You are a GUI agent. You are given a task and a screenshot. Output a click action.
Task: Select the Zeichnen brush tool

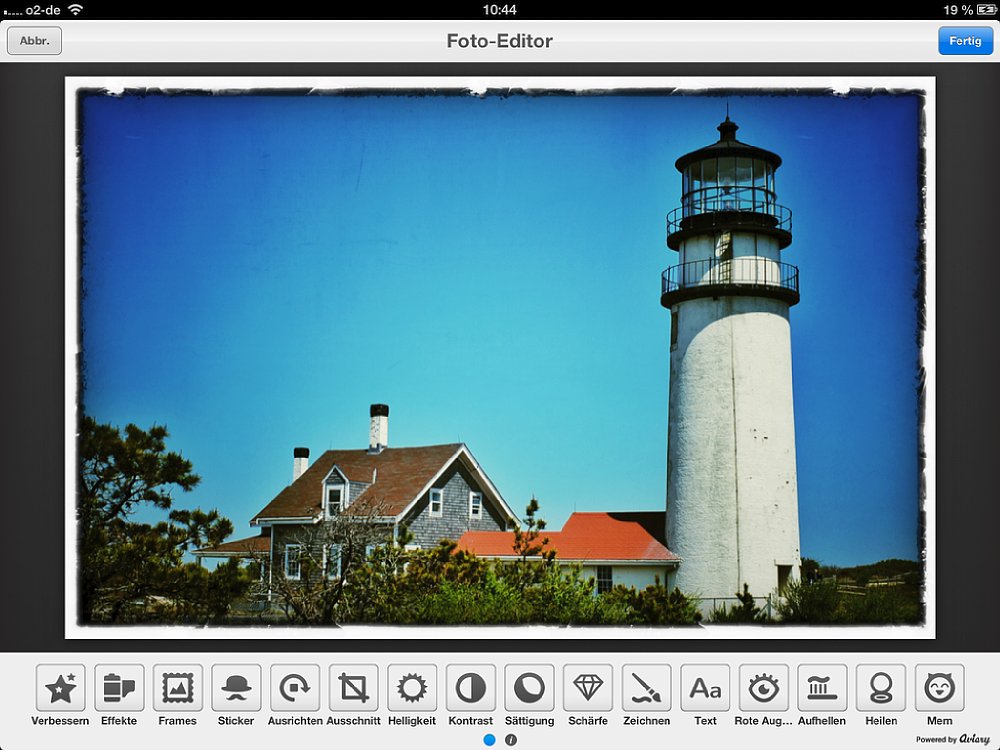coord(647,688)
